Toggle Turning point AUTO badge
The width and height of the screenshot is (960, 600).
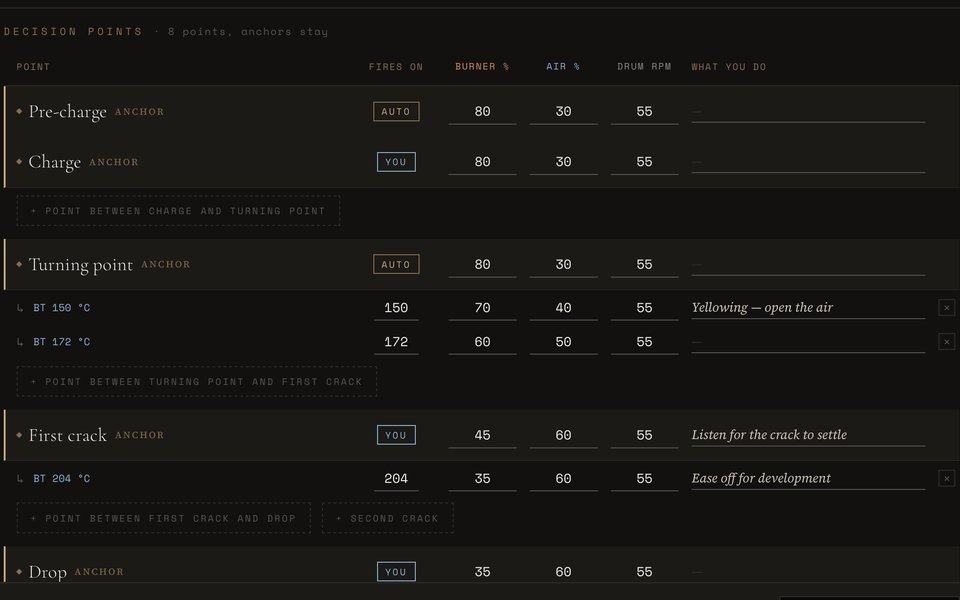point(396,264)
